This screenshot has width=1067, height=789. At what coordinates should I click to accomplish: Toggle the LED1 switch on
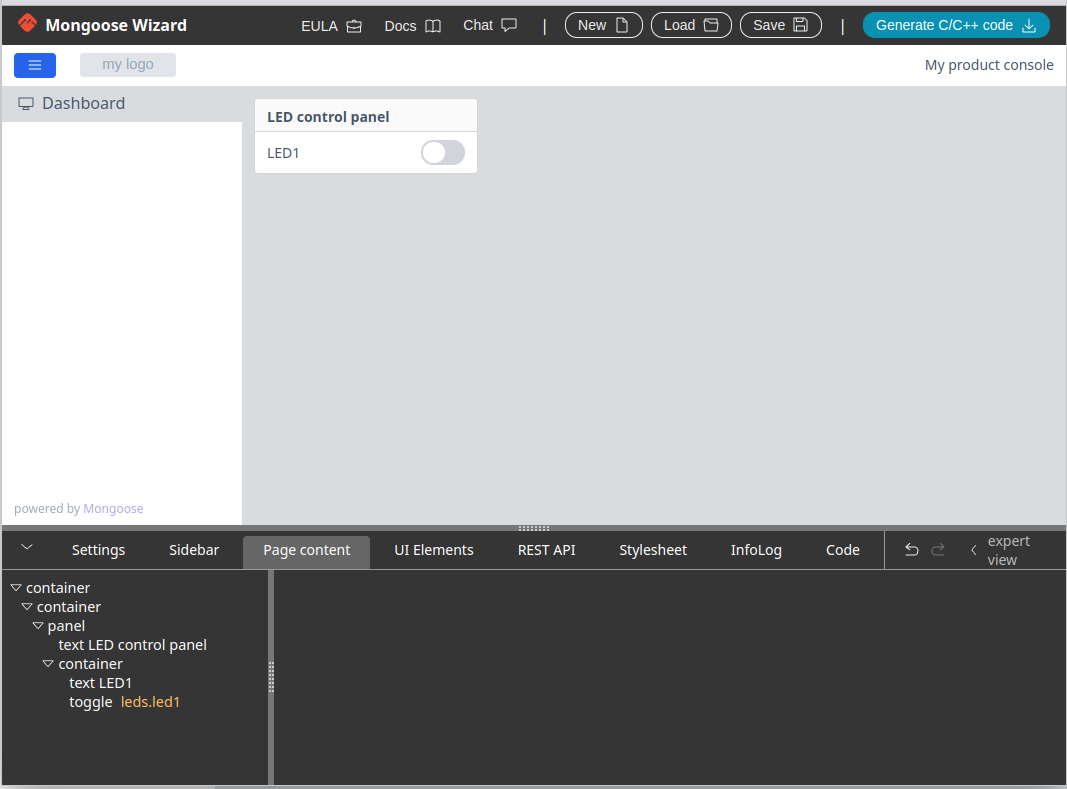click(443, 153)
